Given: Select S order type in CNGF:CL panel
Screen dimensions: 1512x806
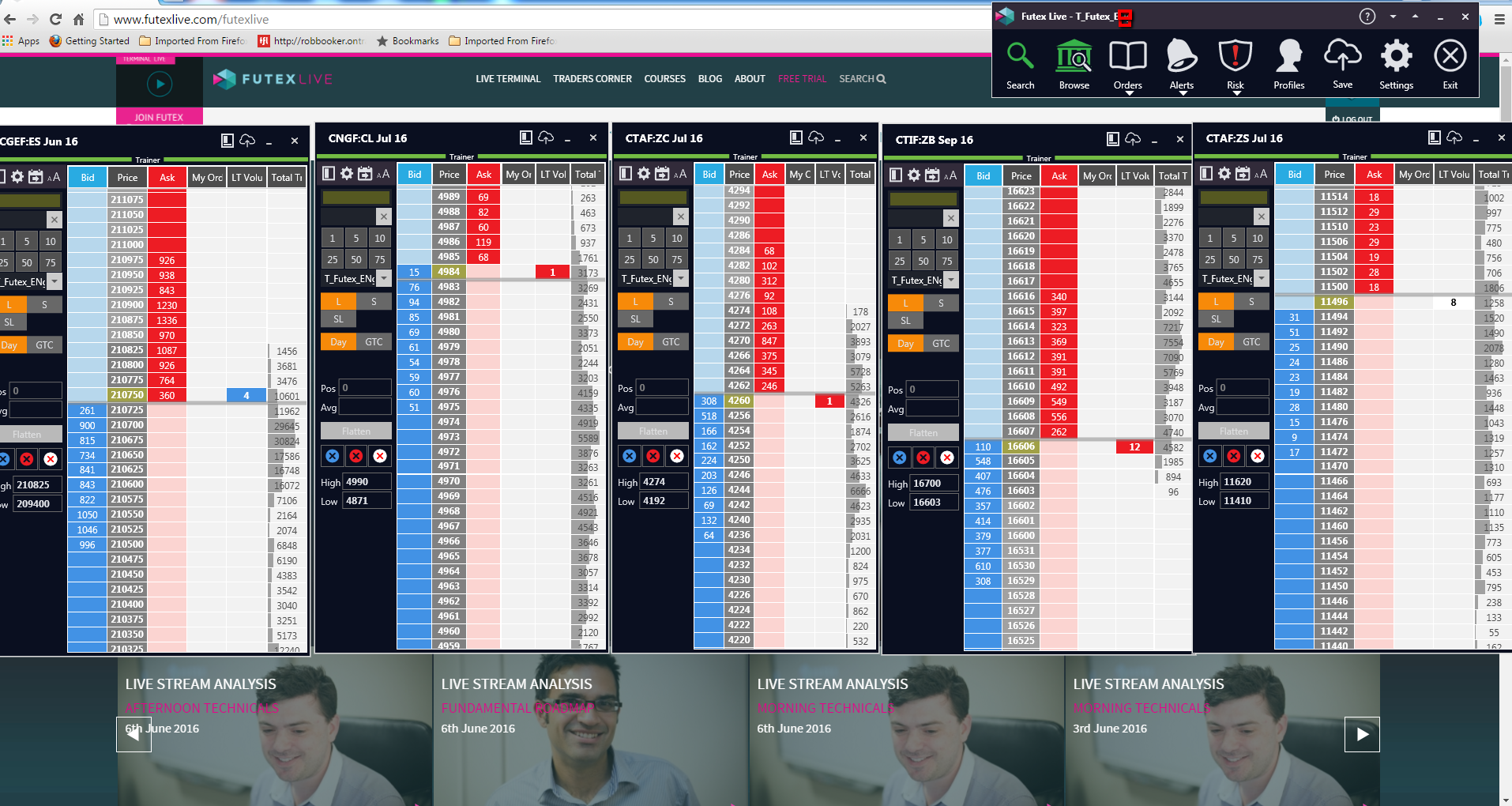Looking at the screenshot, I should pyautogui.click(x=374, y=301).
